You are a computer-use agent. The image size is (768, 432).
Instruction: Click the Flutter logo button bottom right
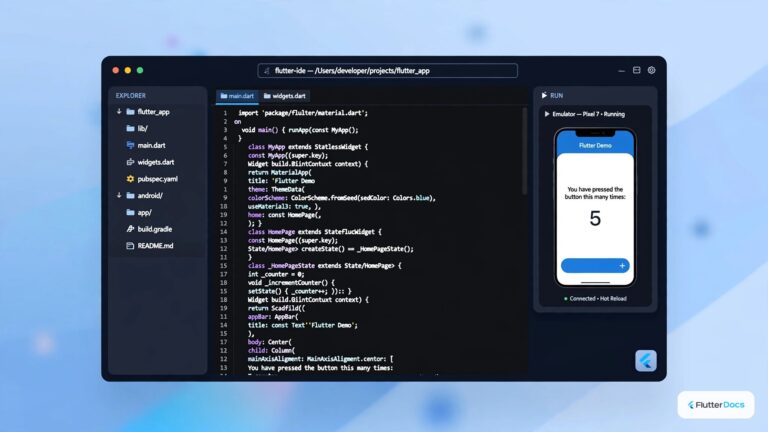tap(646, 361)
